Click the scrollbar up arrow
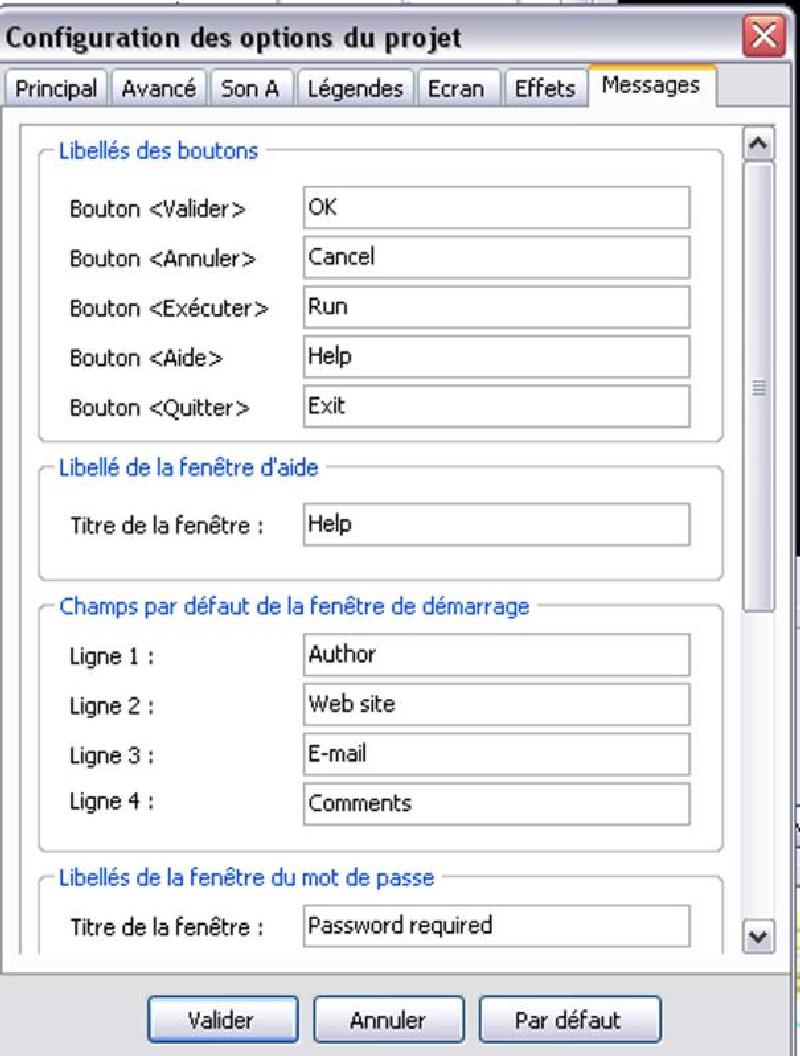 (x=758, y=143)
